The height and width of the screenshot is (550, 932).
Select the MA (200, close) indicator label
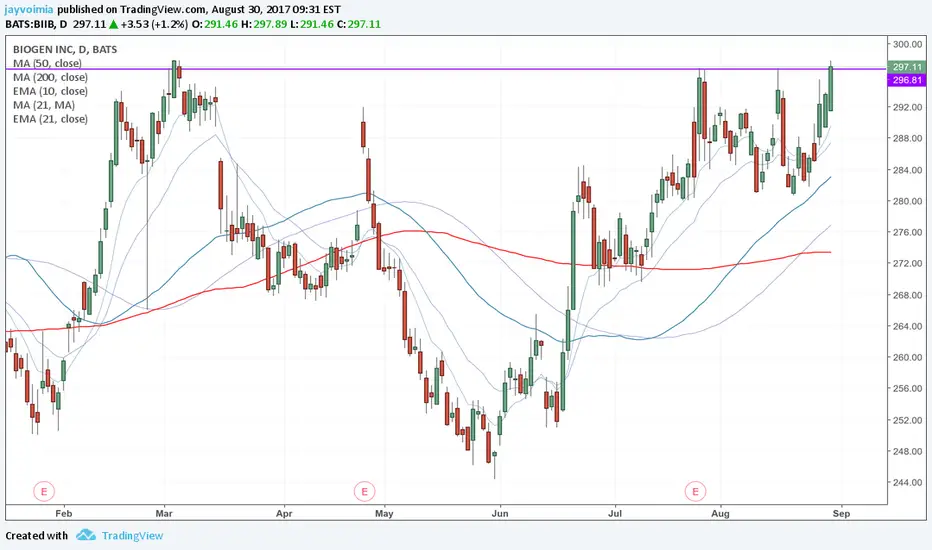click(50, 77)
